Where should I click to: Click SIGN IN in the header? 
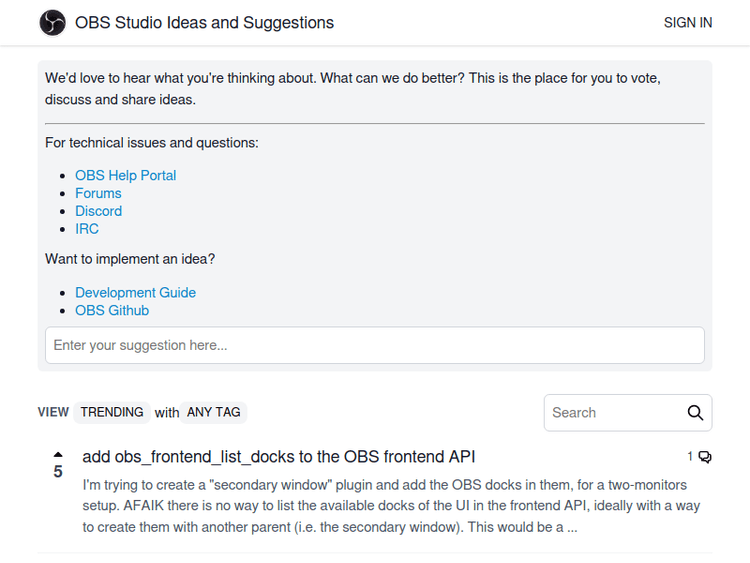pos(688,23)
